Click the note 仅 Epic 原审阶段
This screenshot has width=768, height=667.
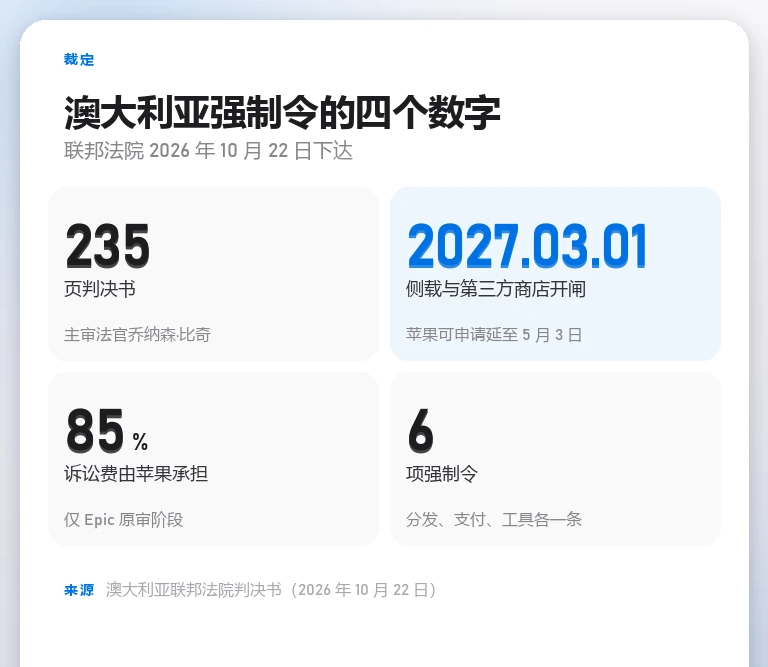click(123, 520)
